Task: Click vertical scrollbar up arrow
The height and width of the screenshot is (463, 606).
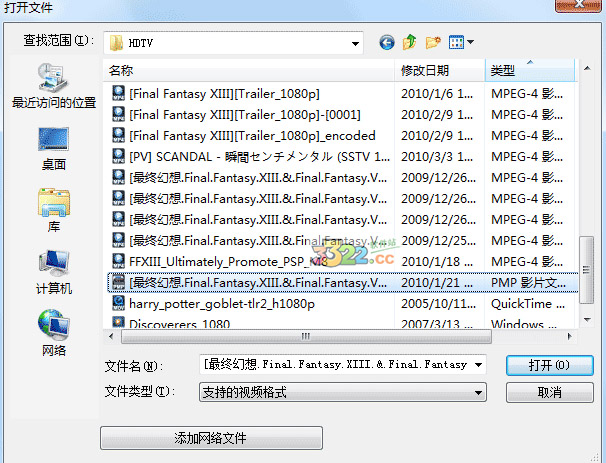Action: point(587,68)
